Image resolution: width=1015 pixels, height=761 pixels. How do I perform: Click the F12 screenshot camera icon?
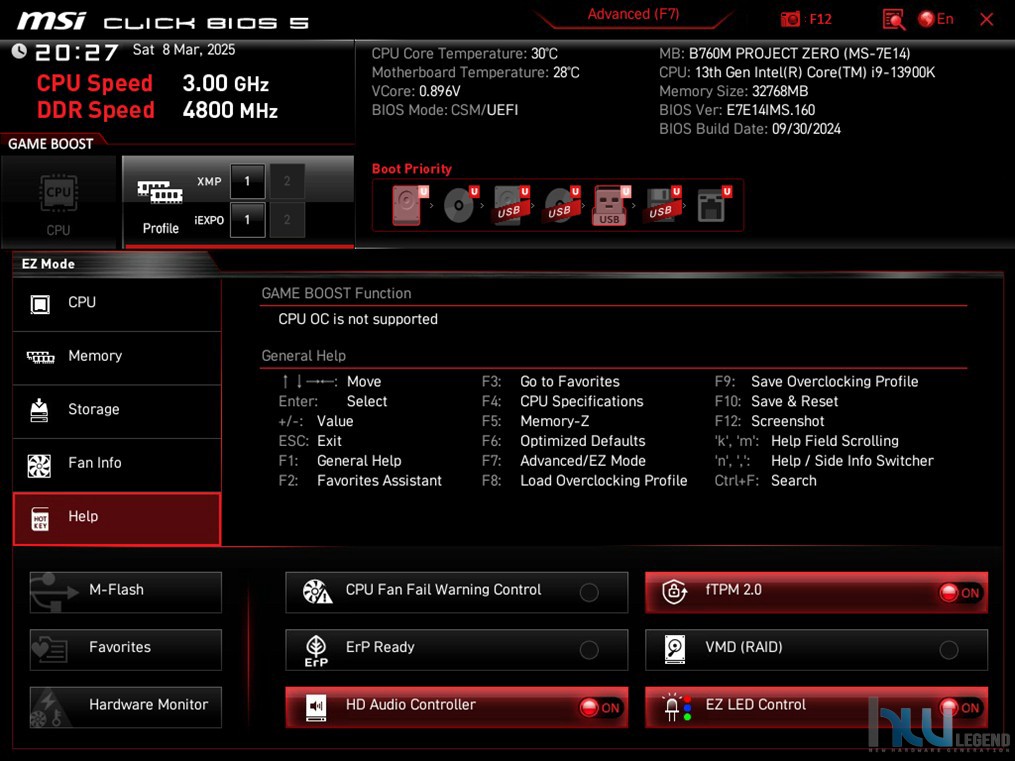point(790,19)
